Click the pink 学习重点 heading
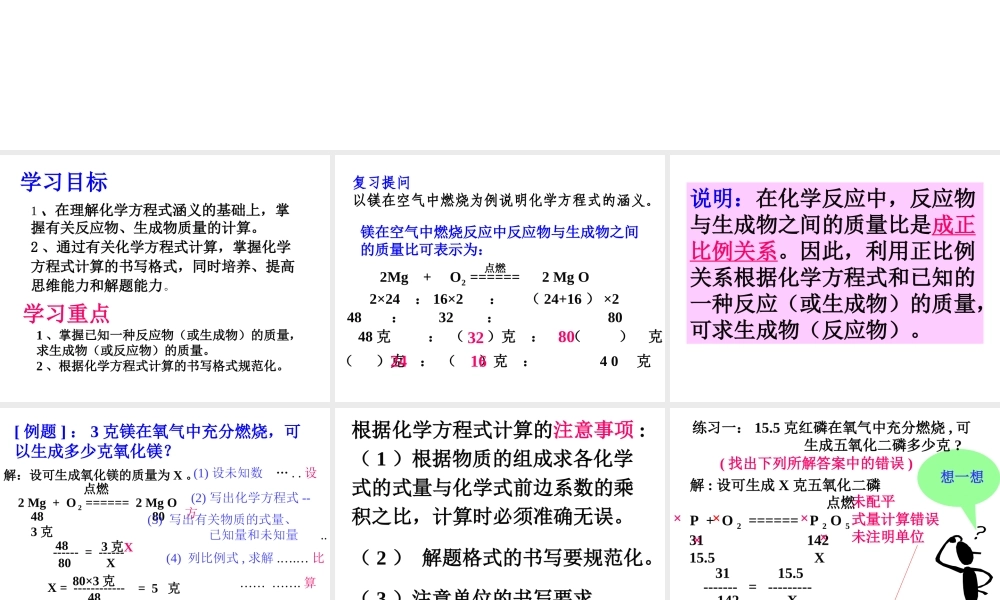This screenshot has width=1000, height=600. pos(66,313)
